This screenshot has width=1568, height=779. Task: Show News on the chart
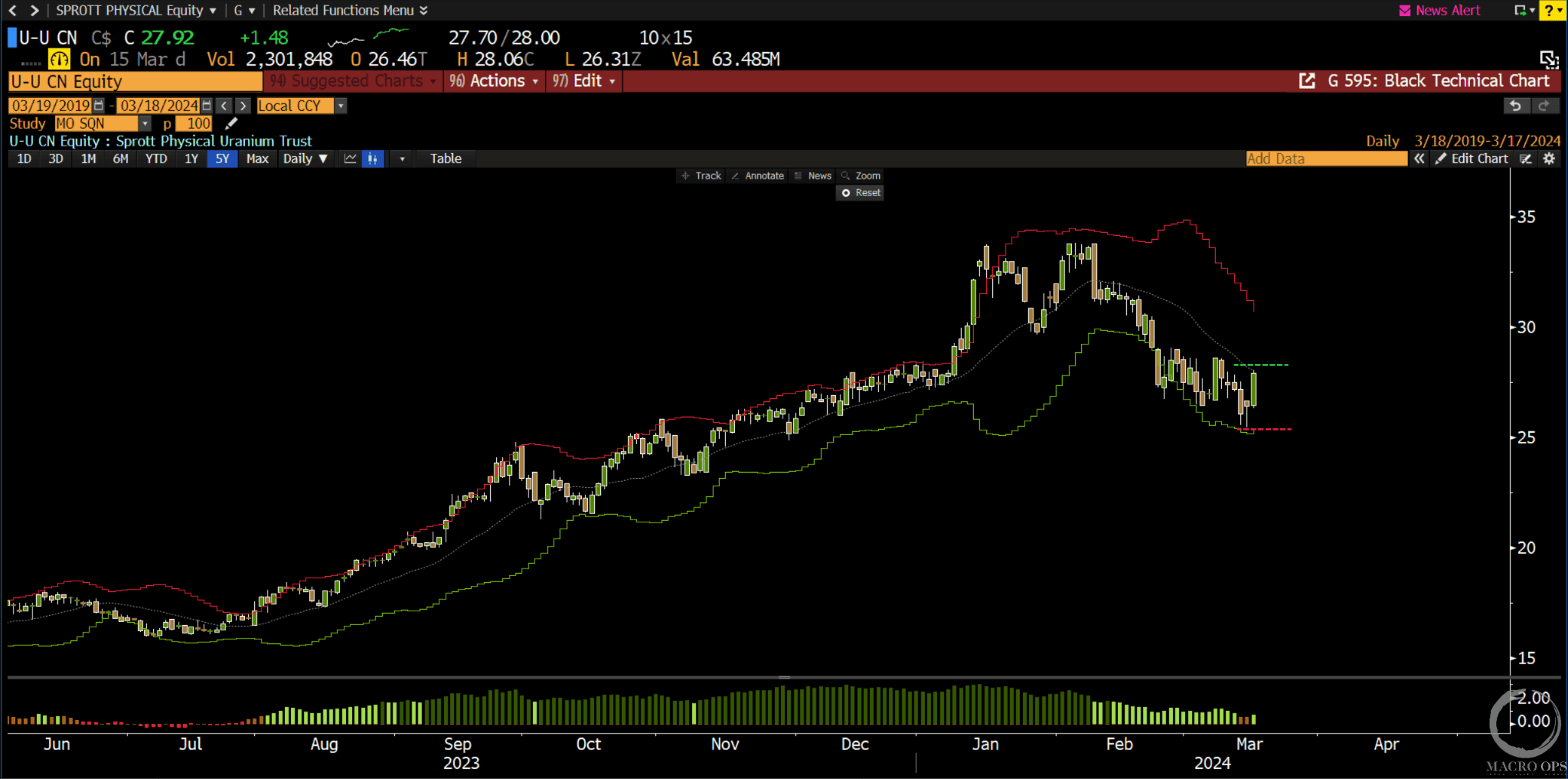[x=812, y=176]
